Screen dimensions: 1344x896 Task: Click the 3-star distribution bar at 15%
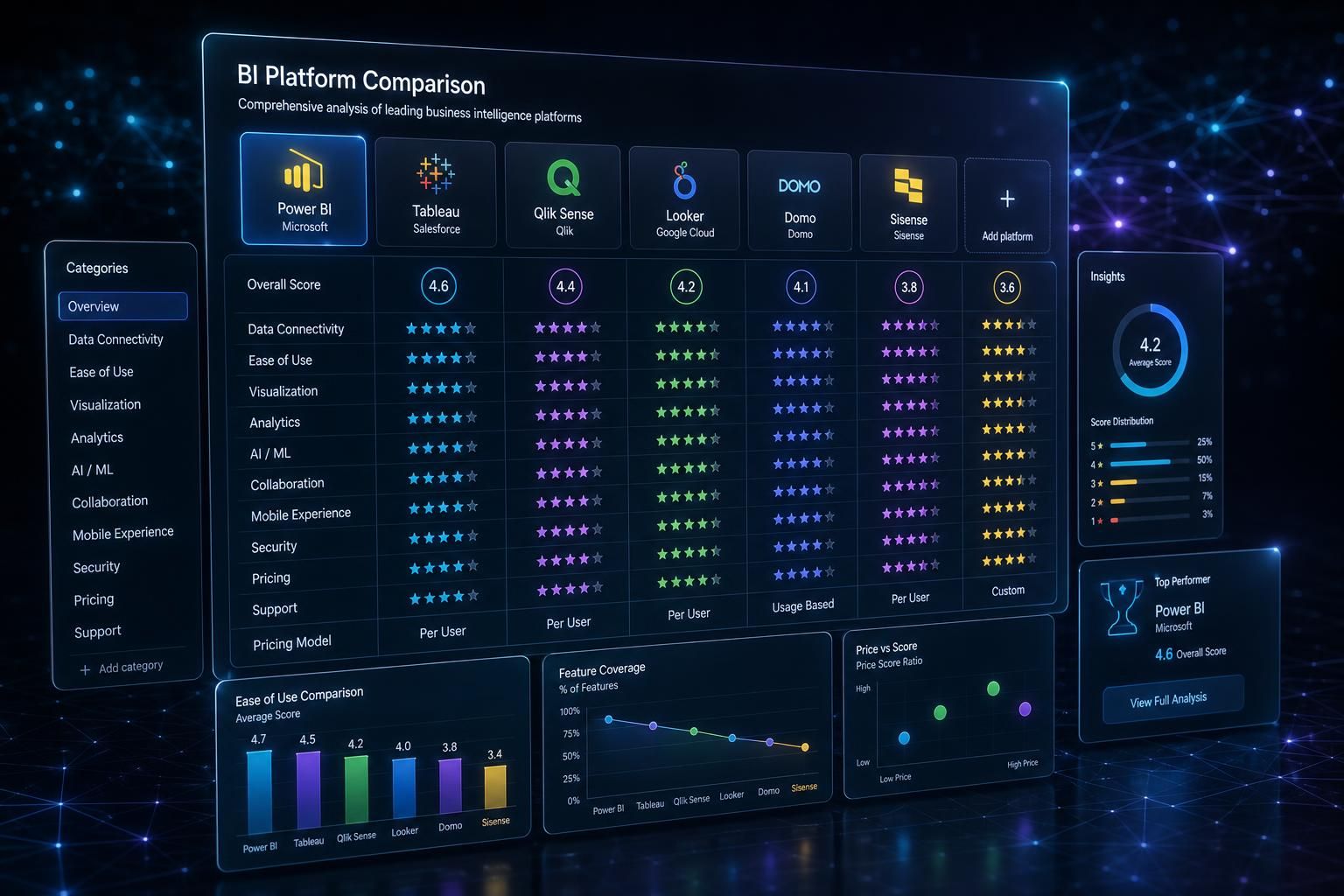point(1149,481)
